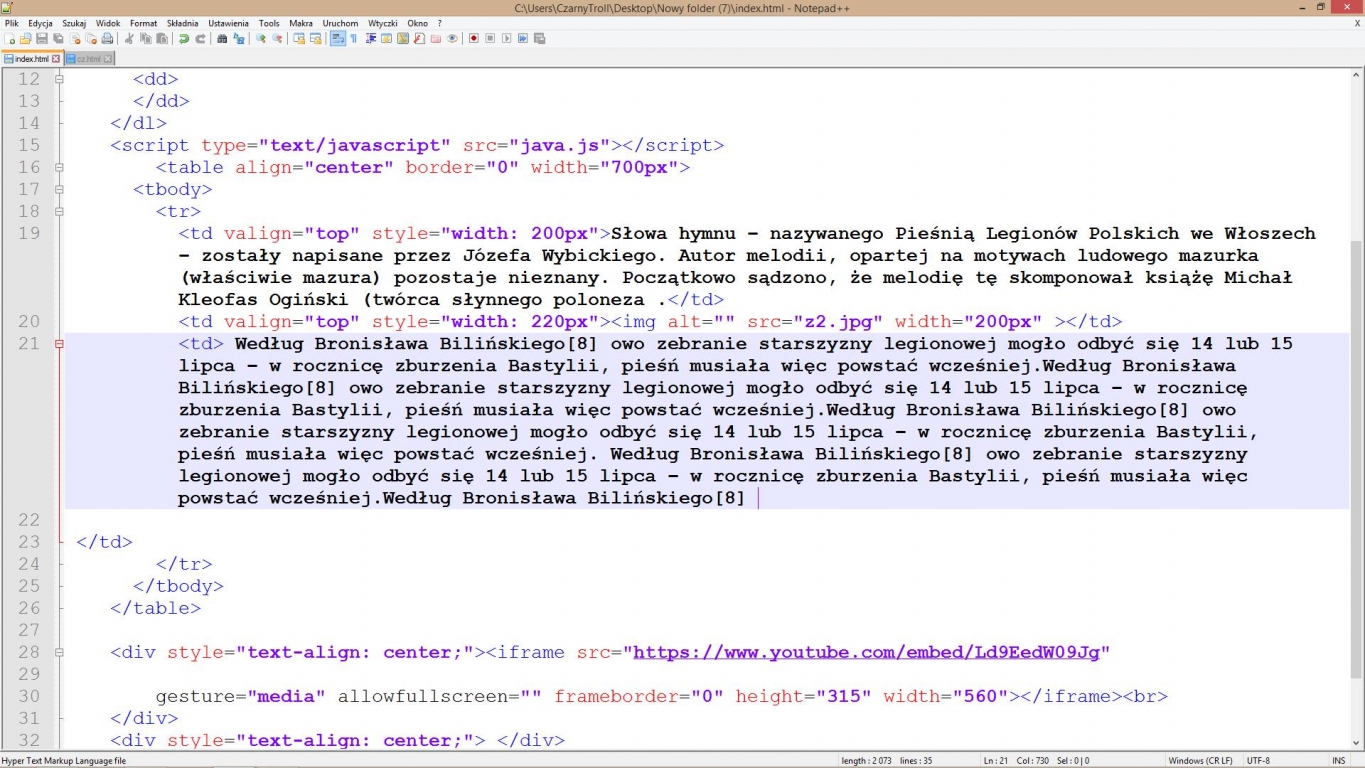Click the Save All toolbar icon
The width and height of the screenshot is (1365, 768).
[58, 39]
